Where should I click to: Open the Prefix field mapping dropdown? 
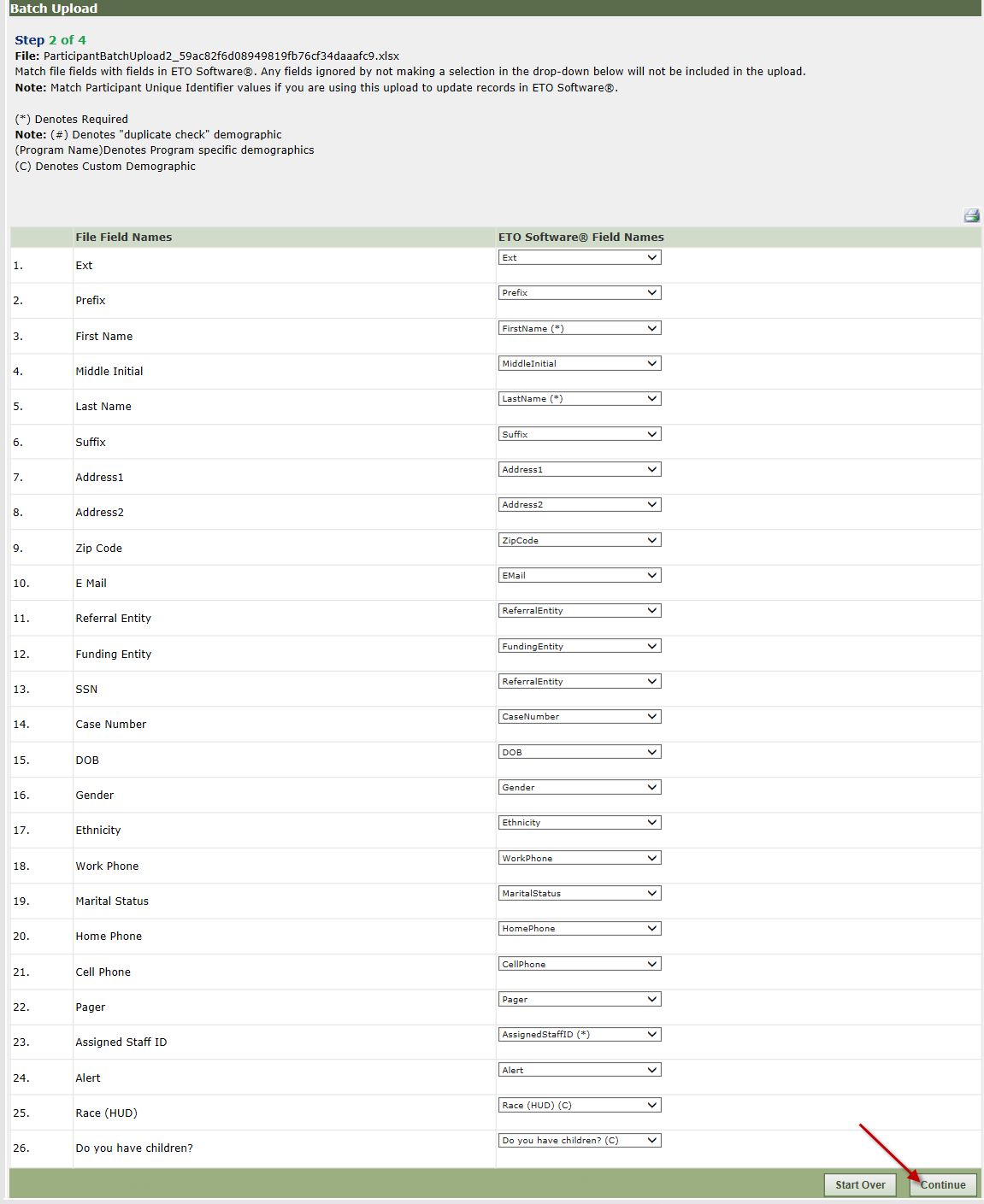[580, 292]
